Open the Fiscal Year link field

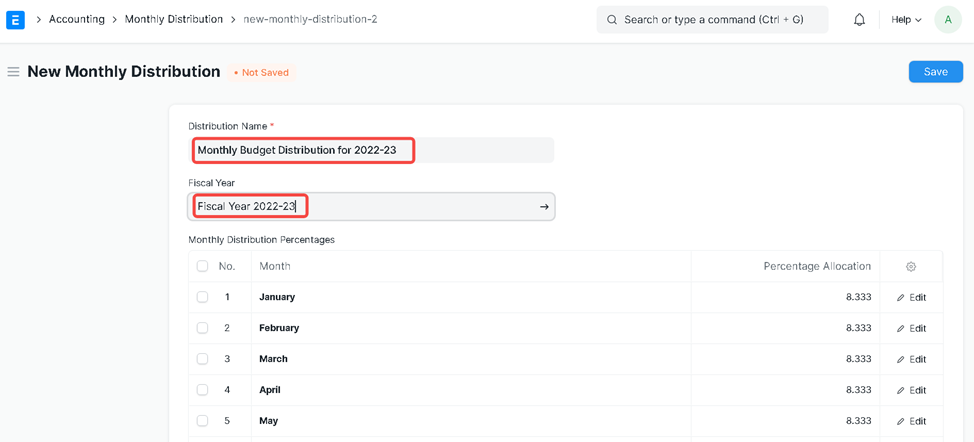(x=360, y=207)
